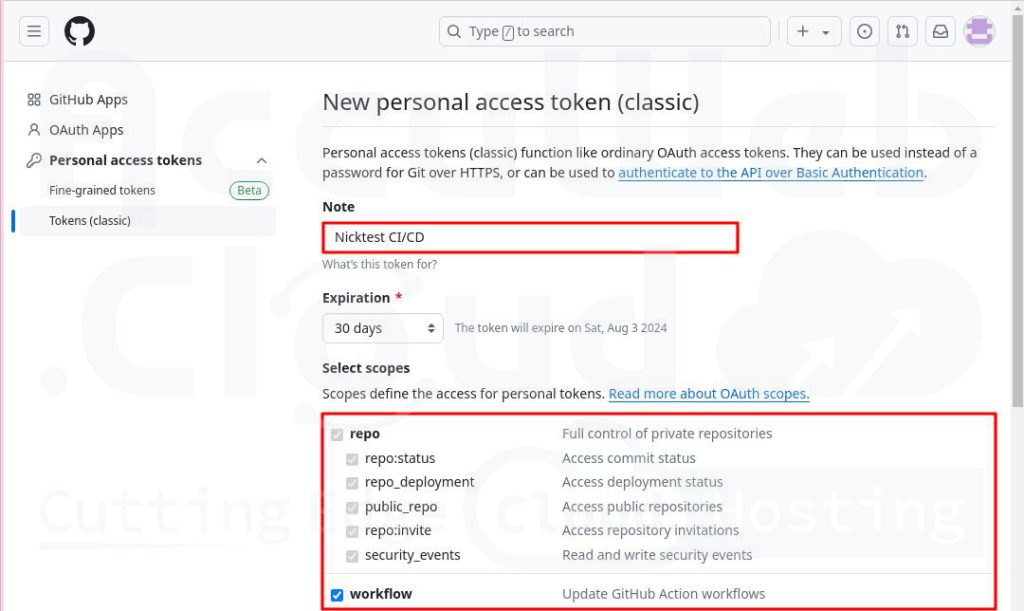Image resolution: width=1024 pixels, height=611 pixels.
Task: Open the issues dashboard icon
Action: [864, 30]
